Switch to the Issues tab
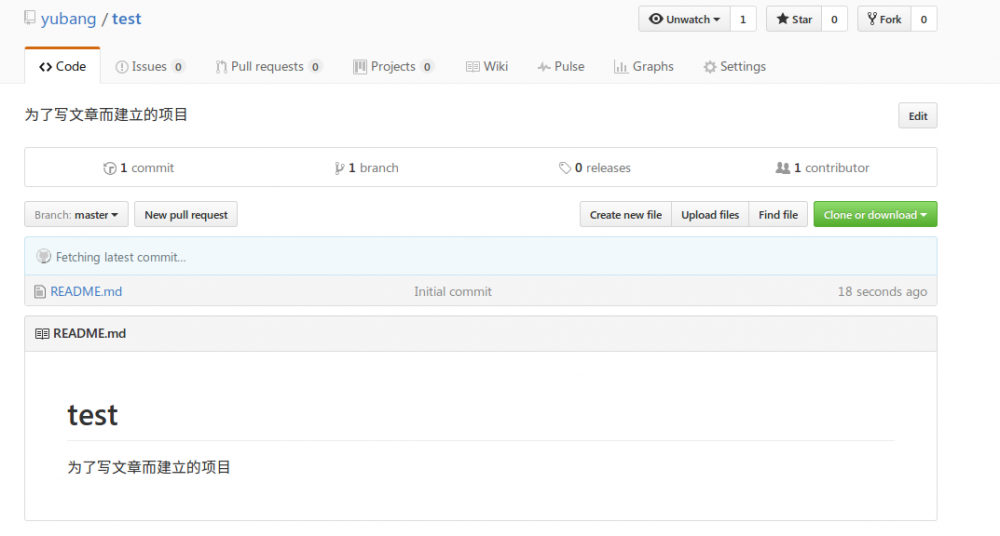 coord(150,66)
